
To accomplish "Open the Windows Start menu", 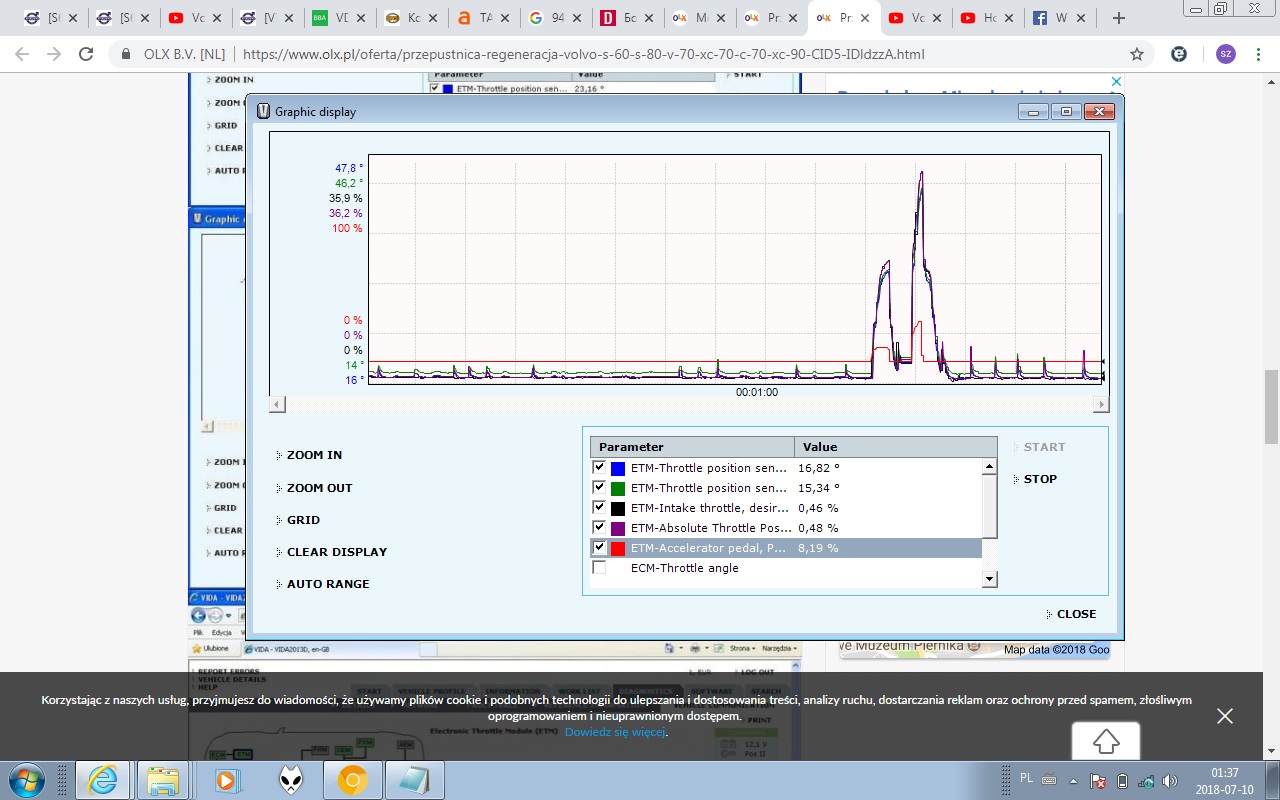I will click(x=25, y=779).
